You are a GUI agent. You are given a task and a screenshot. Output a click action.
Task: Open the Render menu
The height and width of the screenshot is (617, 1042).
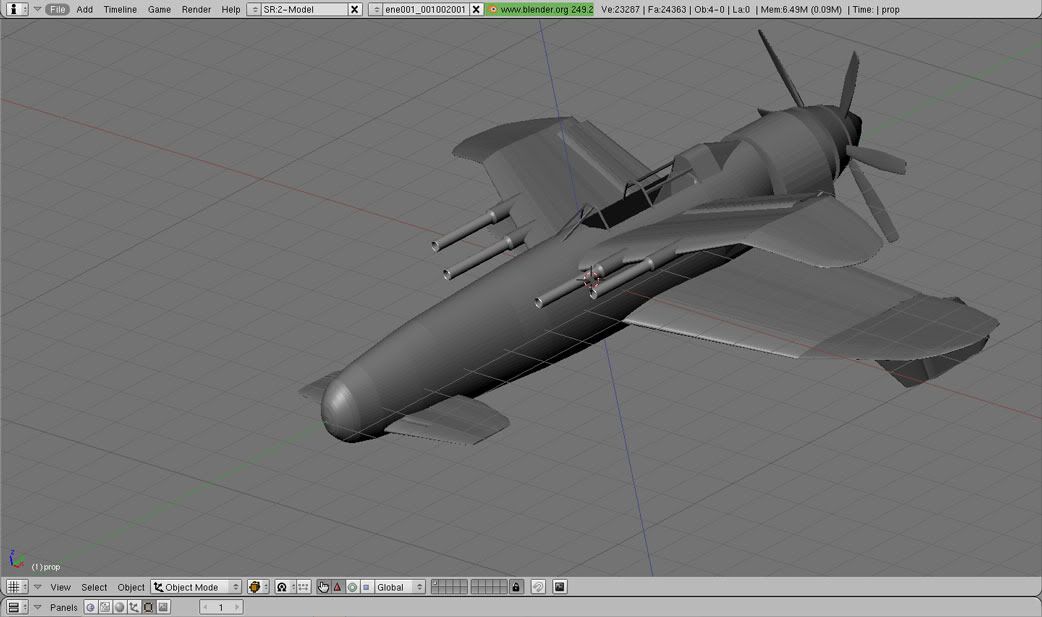[196, 9]
